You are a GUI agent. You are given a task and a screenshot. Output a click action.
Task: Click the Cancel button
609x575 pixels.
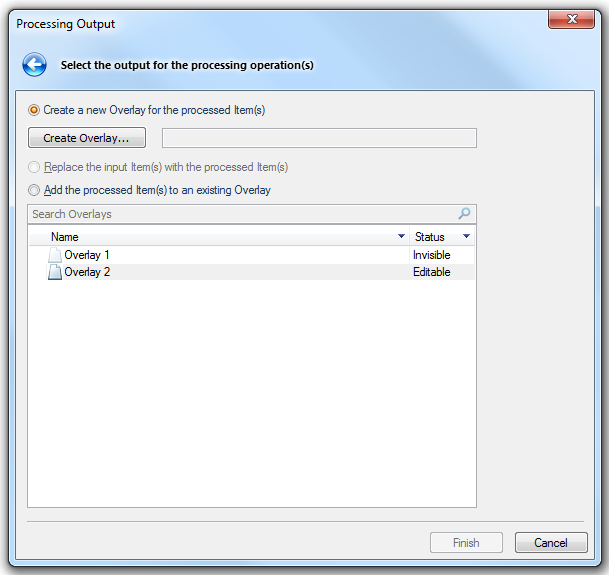pos(550,543)
